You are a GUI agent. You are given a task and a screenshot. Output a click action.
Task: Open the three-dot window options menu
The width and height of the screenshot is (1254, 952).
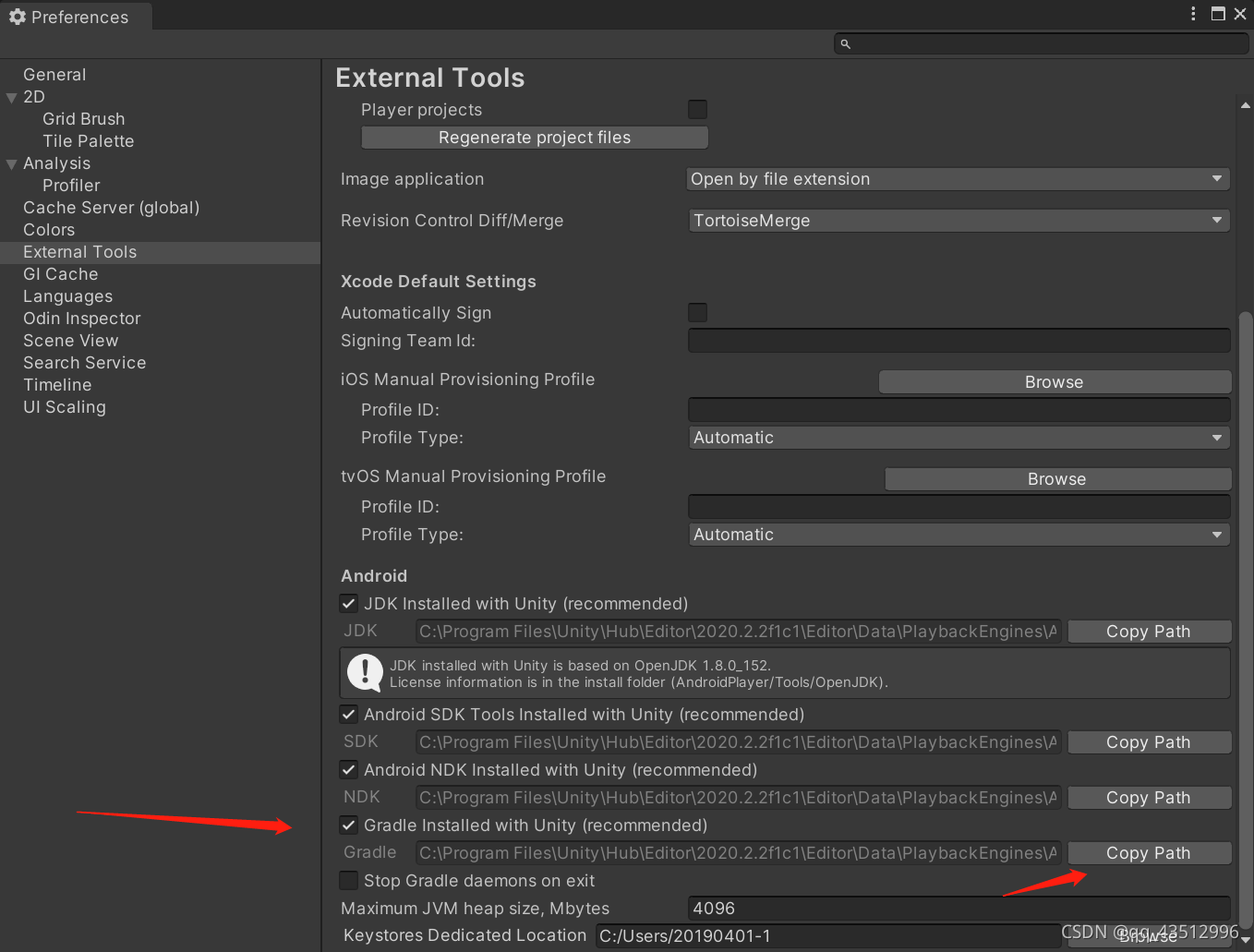[1193, 14]
